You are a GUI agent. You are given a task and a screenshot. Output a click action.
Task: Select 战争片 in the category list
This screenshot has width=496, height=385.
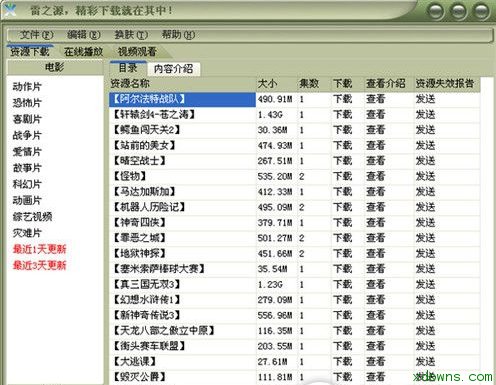[x=27, y=135]
